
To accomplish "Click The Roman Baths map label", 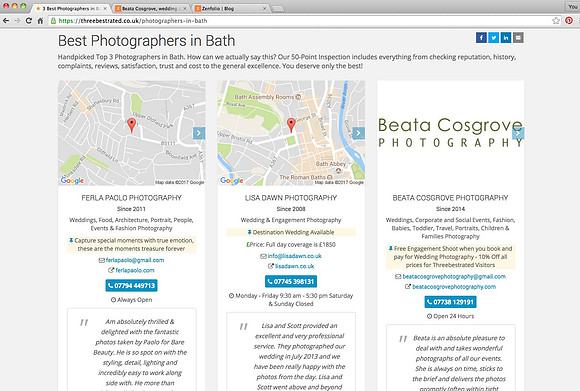I will coord(303,177).
